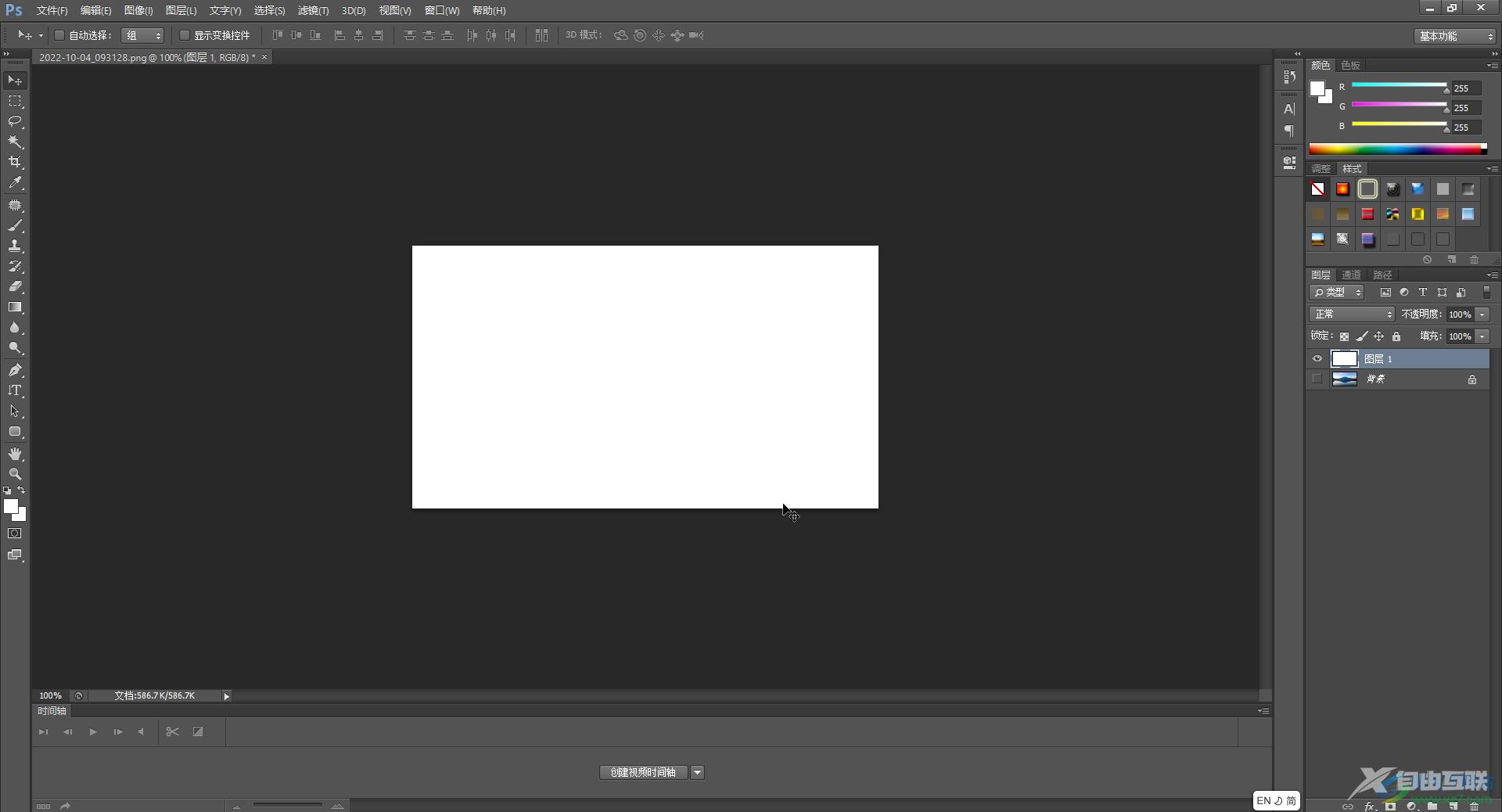Switch to the 通道 tab
Screen dimensions: 1502x812
(1351, 275)
